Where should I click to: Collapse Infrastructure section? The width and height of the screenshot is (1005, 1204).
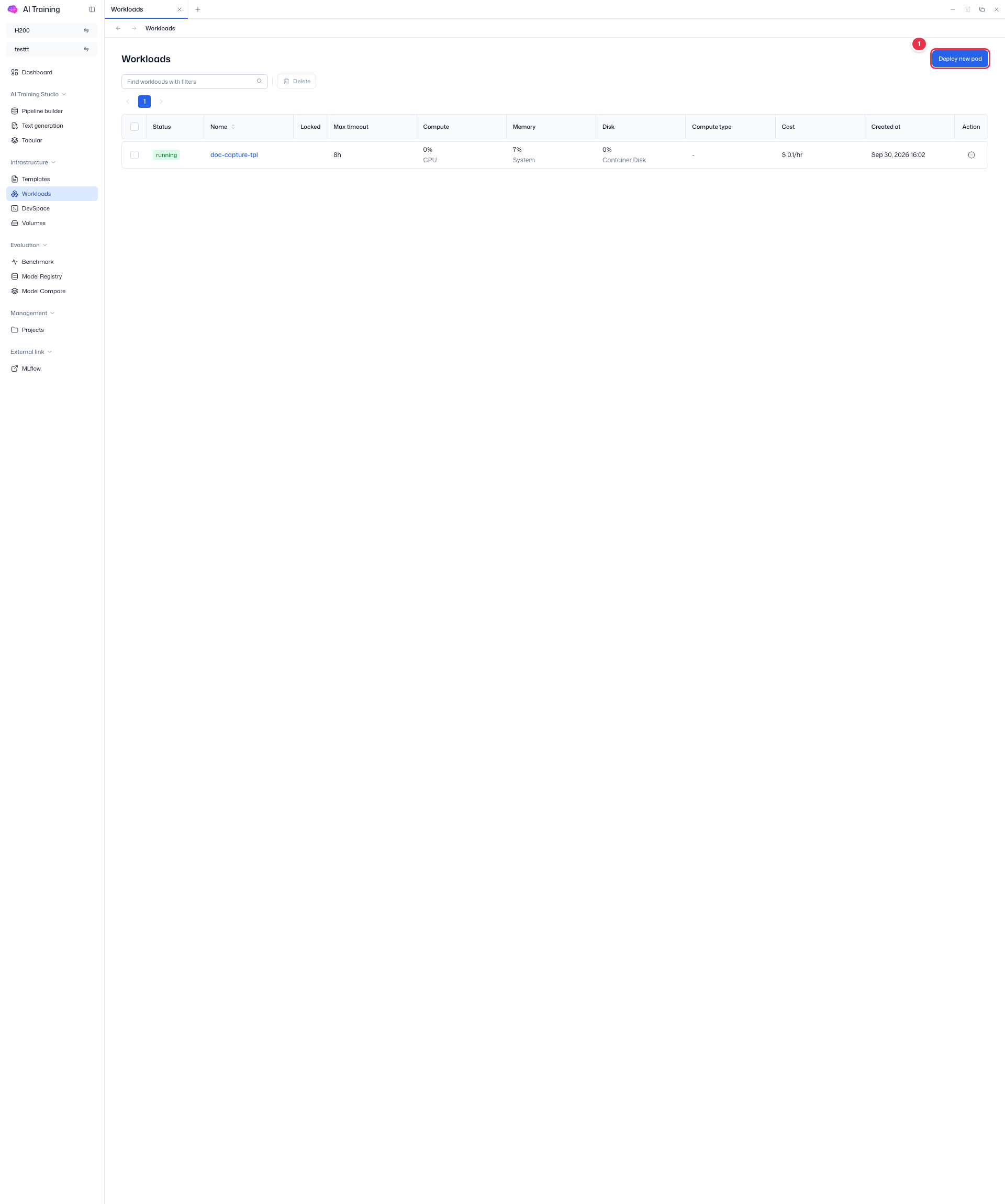(32, 162)
